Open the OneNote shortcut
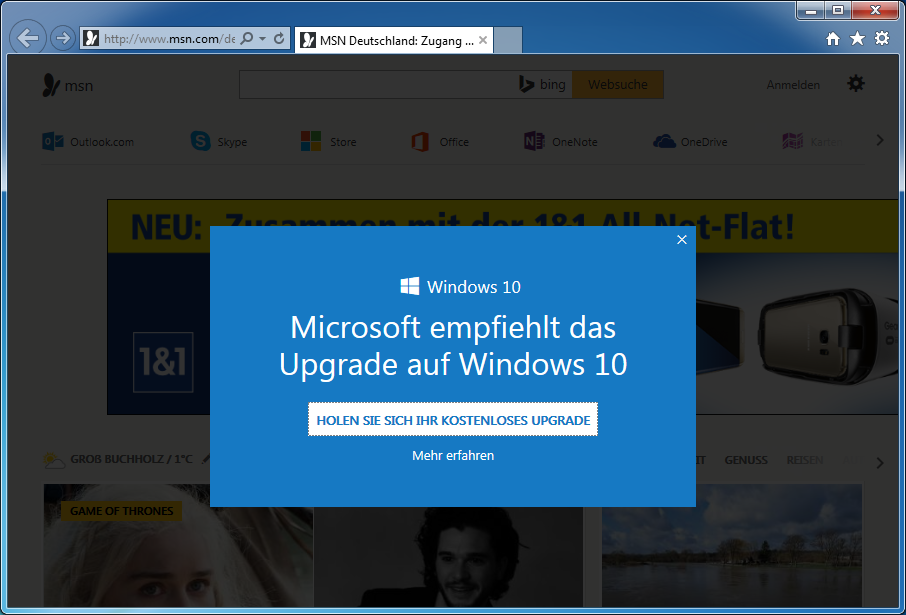Image resolution: width=906 pixels, height=615 pixels. (x=561, y=142)
